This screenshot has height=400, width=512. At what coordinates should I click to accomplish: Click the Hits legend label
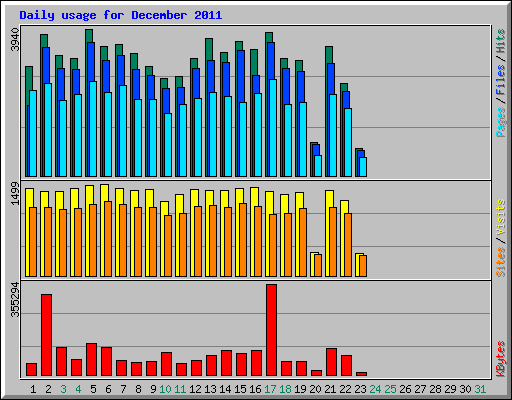coord(501,41)
